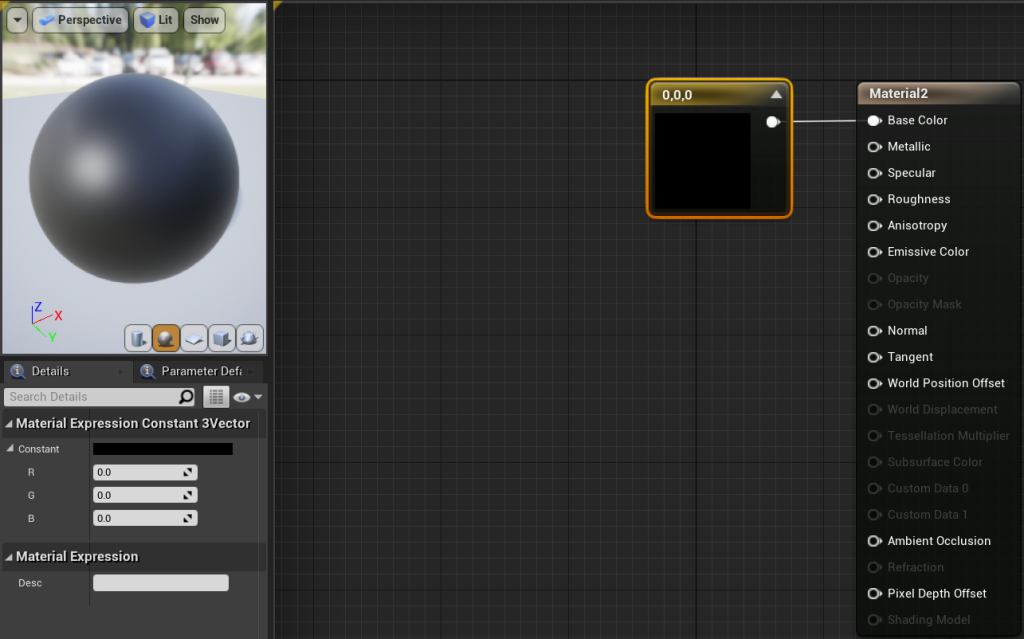Click the Show viewport button

click(x=204, y=20)
